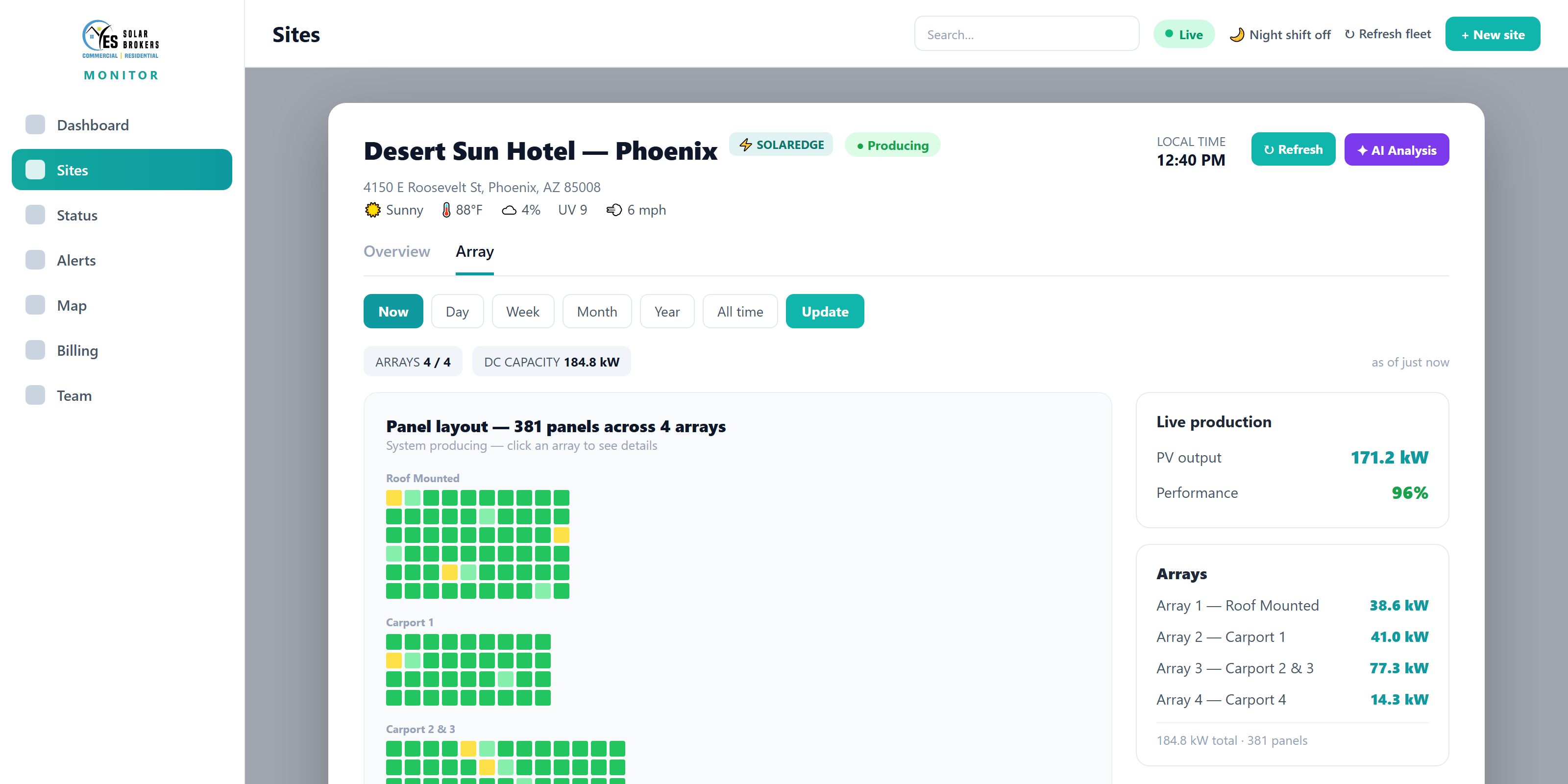Click the DC CAPACITY 184.8 kW chip

[551, 362]
